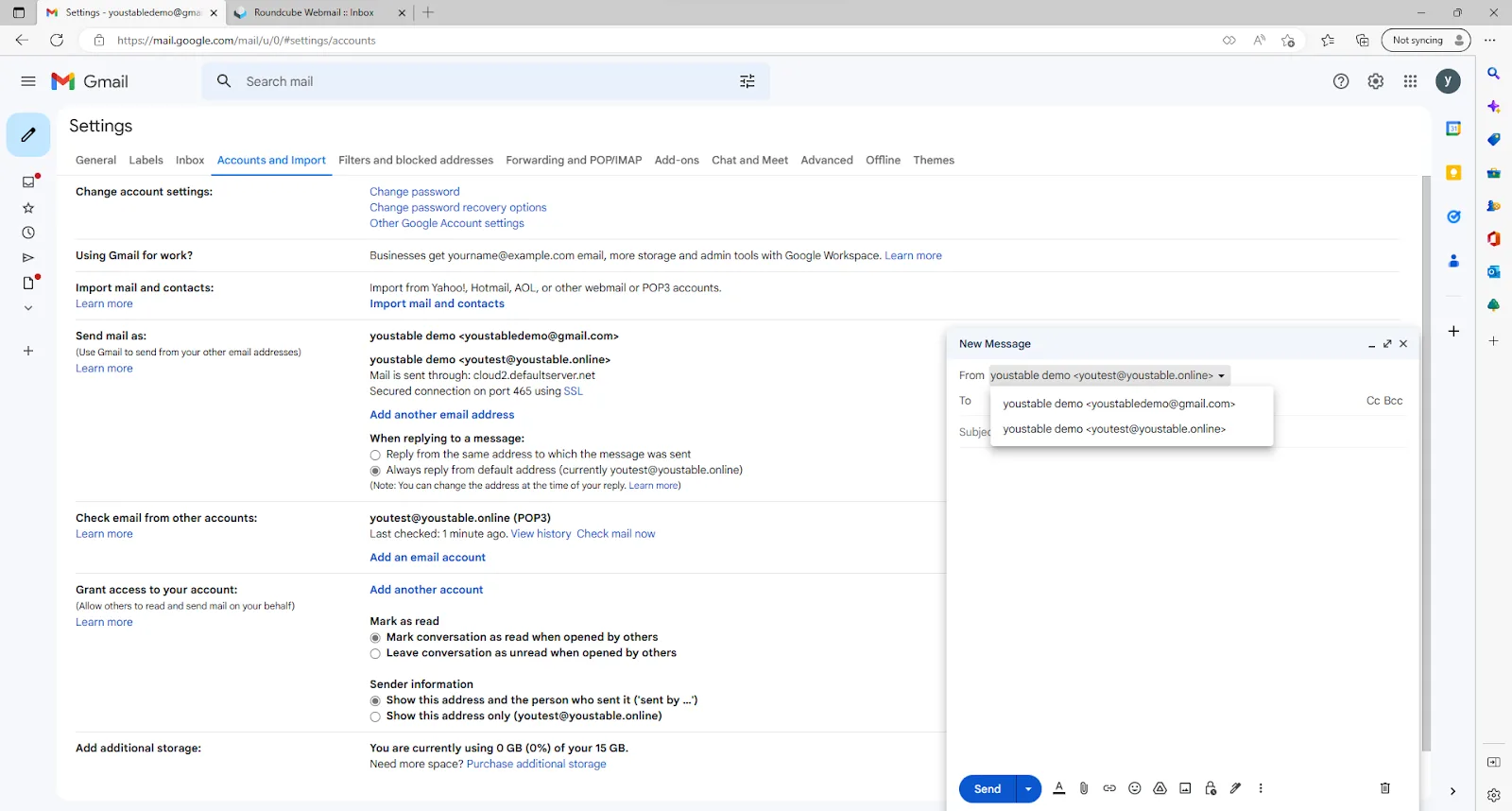Viewport: 1512px width, 811px height.
Task: Show side panel hide chevron
Action: click(x=1452, y=792)
